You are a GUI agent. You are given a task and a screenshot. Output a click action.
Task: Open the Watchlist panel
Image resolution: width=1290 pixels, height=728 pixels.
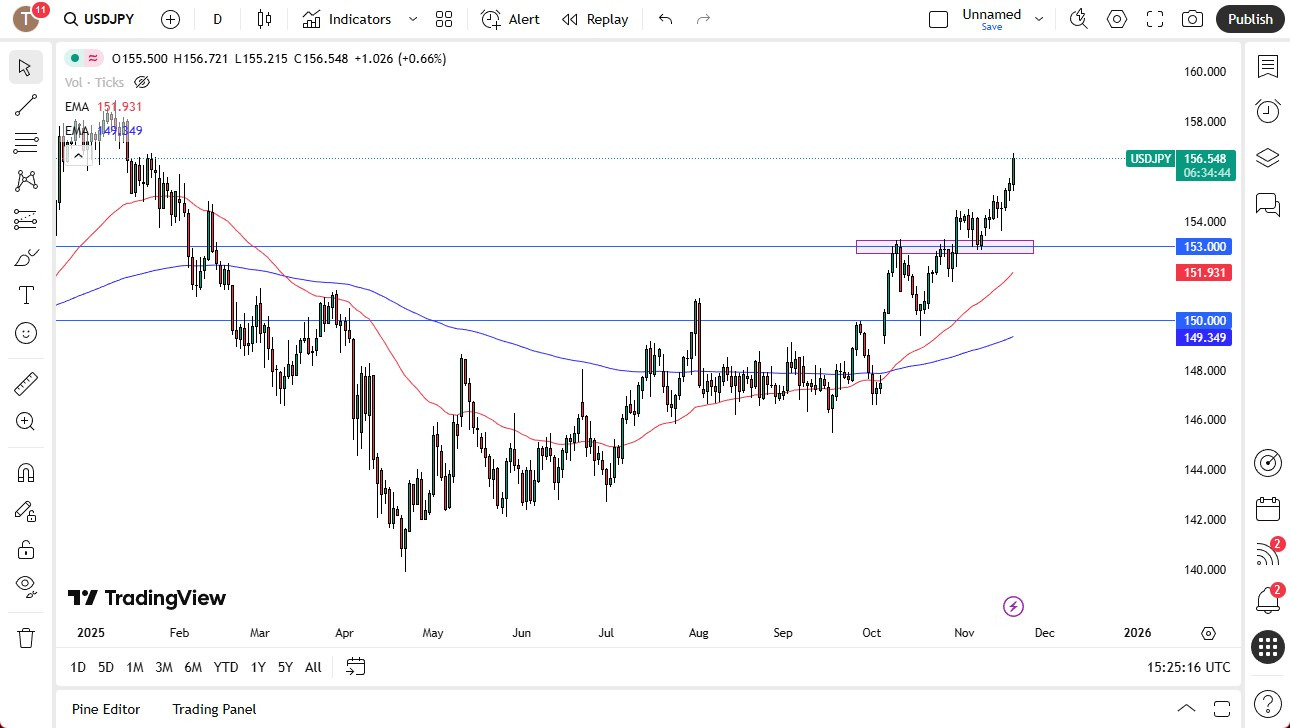coord(1267,66)
